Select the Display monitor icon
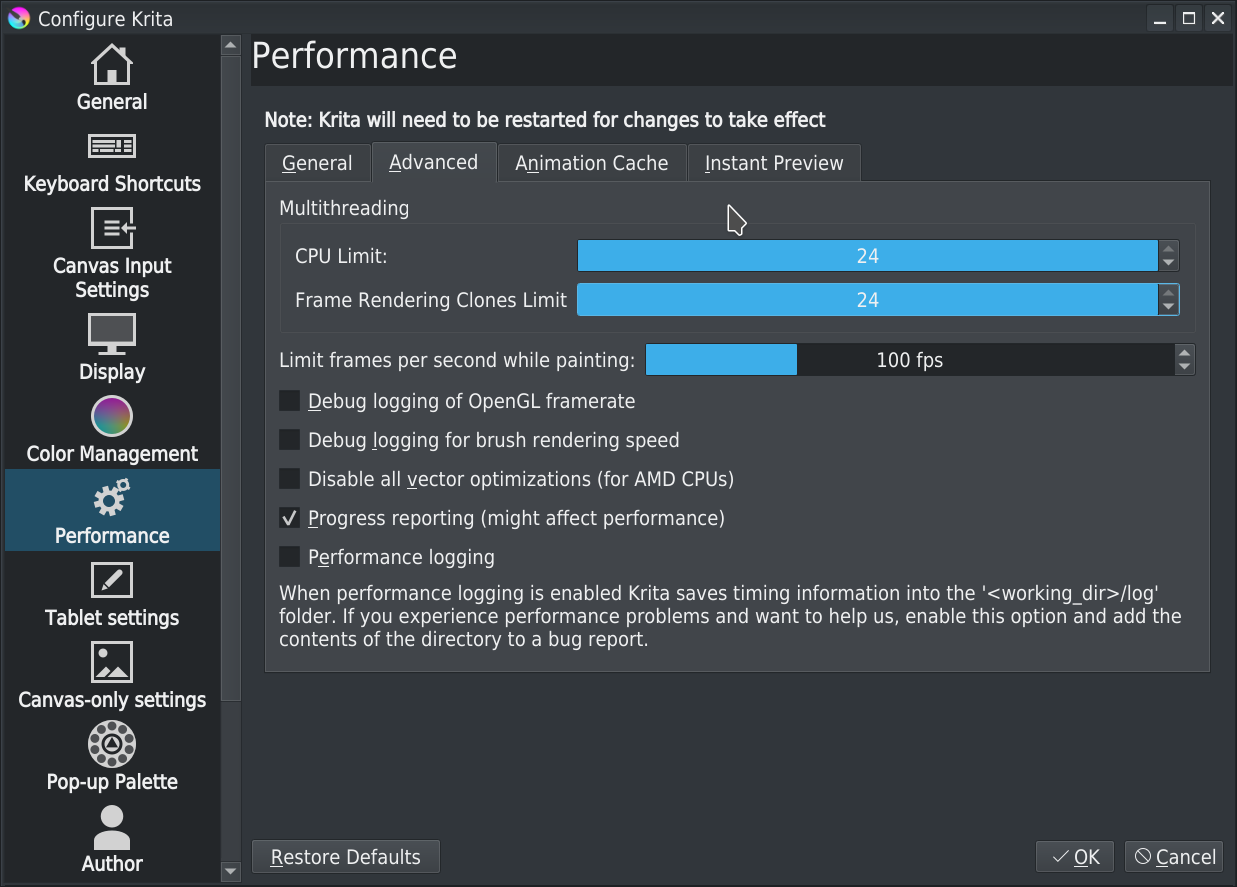The height and width of the screenshot is (887, 1237). (x=111, y=334)
